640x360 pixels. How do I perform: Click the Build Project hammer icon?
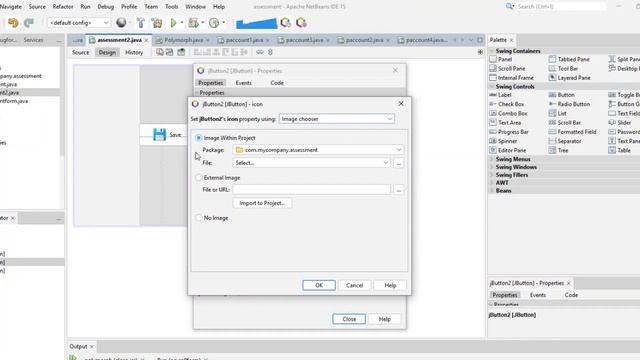pyautogui.click(x=141, y=23)
